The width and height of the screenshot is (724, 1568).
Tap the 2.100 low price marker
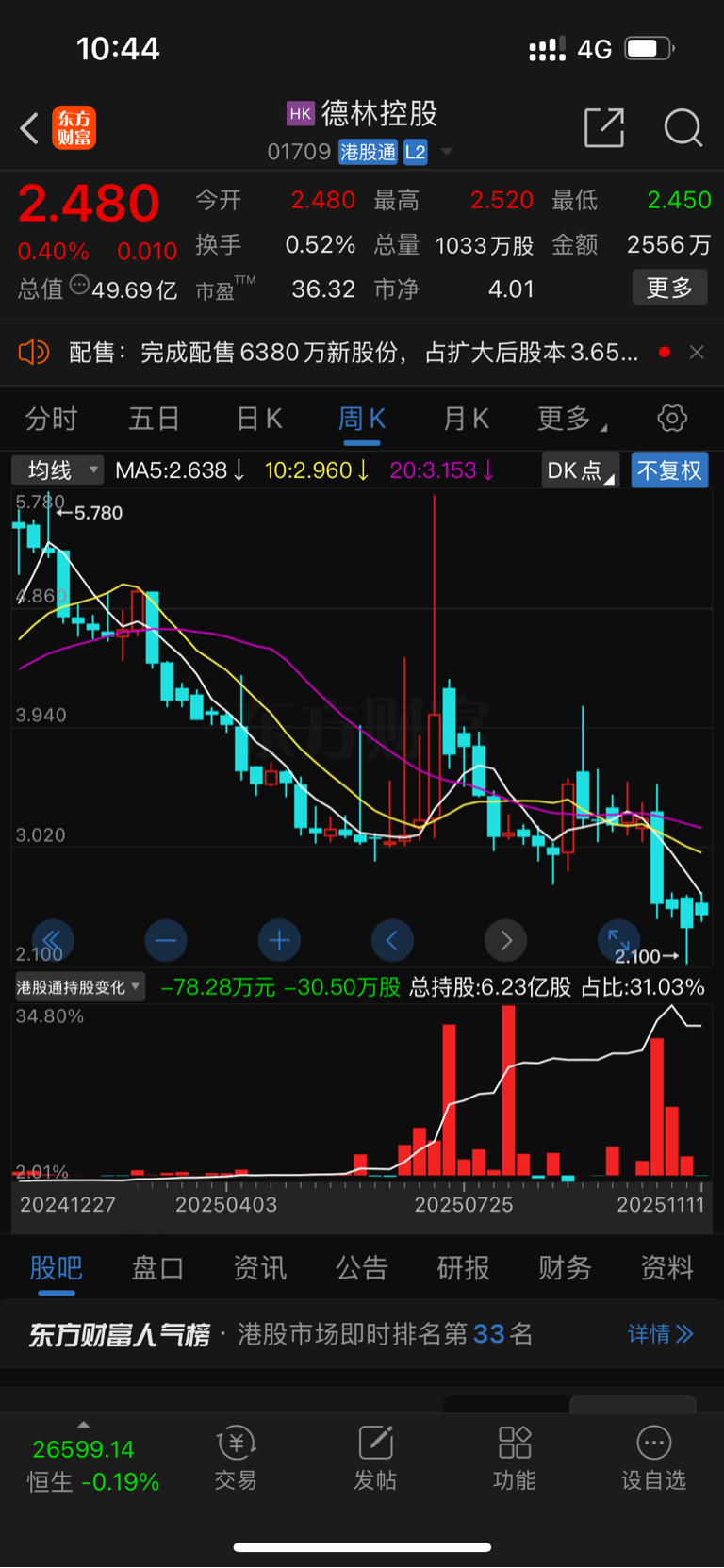(647, 956)
